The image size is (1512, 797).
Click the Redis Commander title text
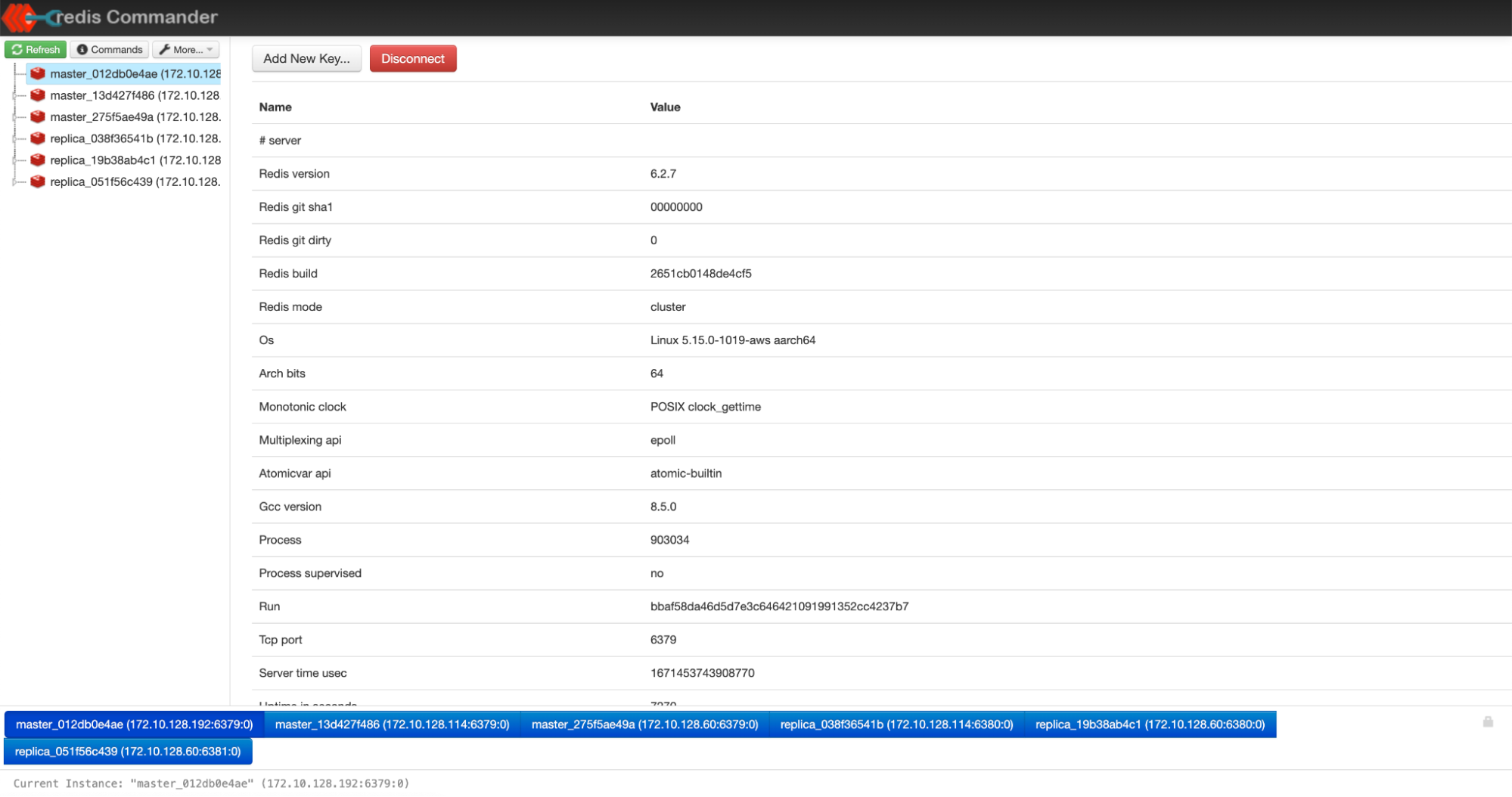tap(136, 17)
